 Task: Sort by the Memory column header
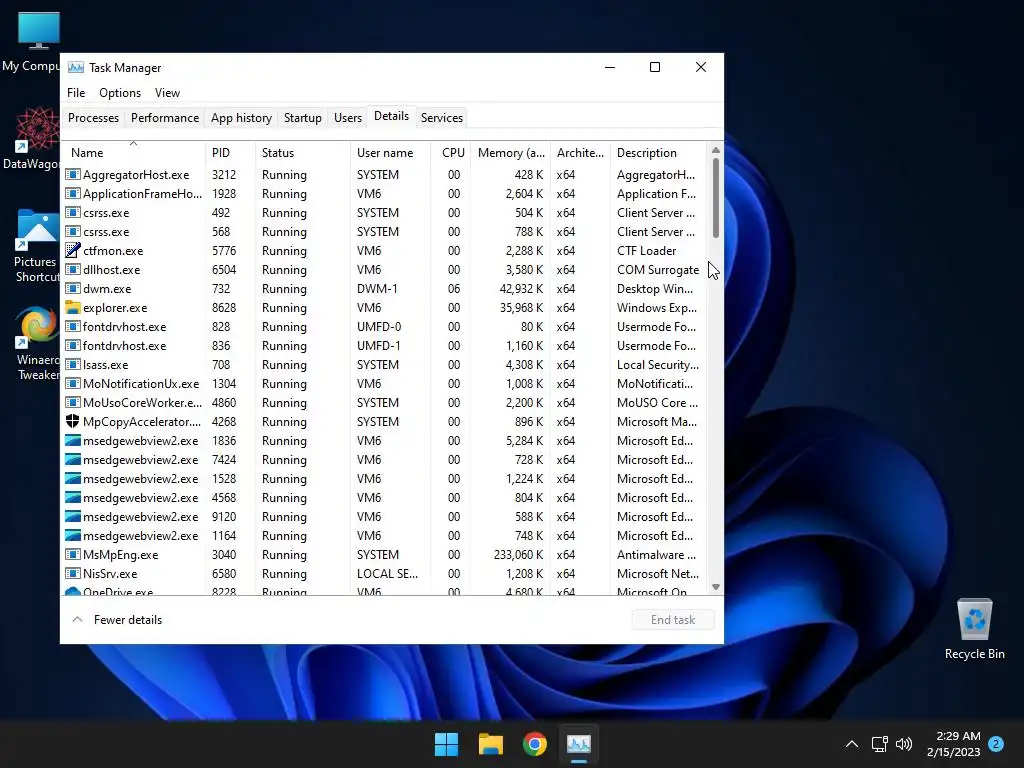pos(511,153)
